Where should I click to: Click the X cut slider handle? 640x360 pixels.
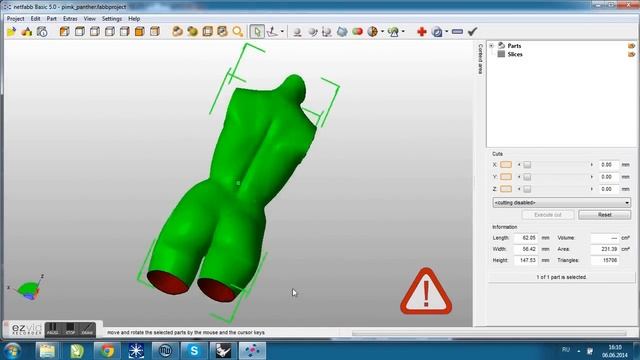point(527,164)
